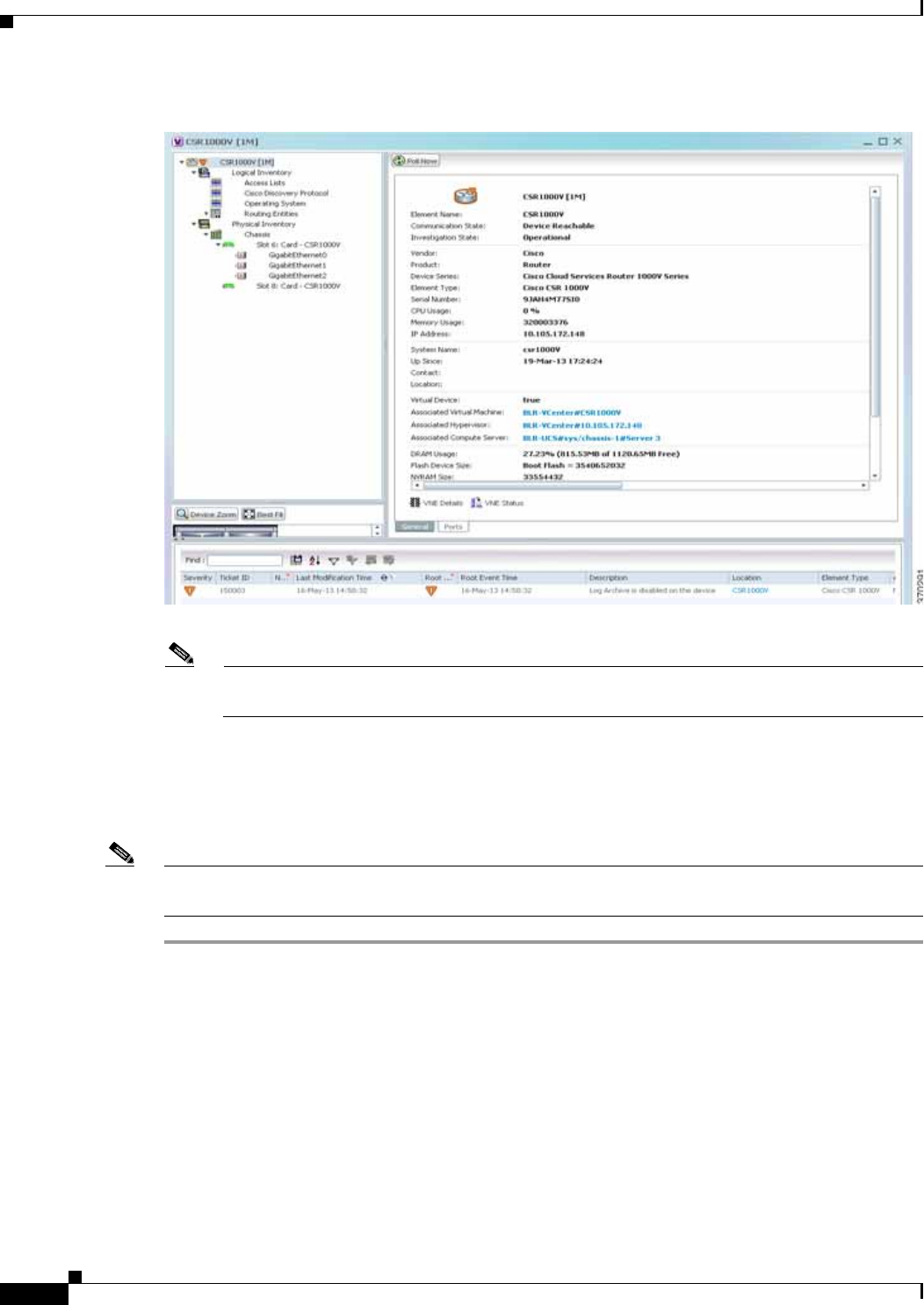Select Slot 6: Card - CSR1000V
924x1305 pixels.
[x=299, y=244]
